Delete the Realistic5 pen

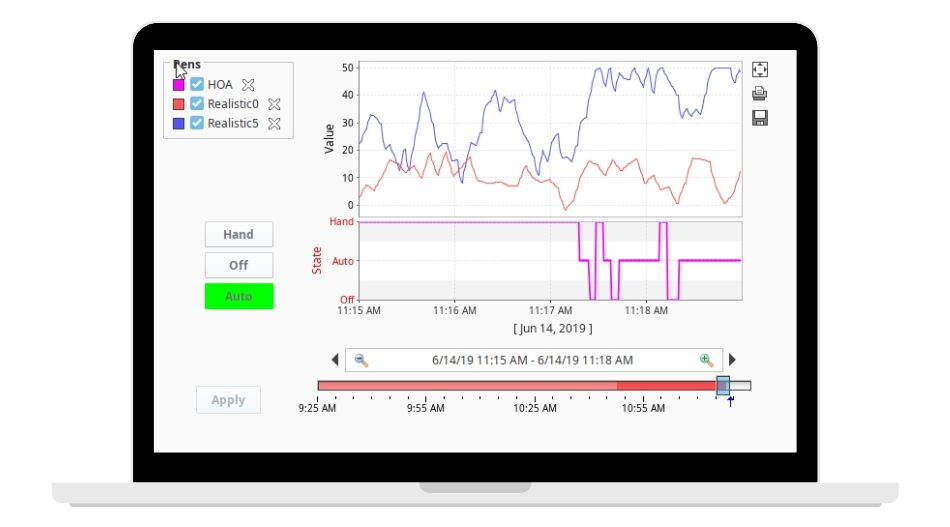click(274, 123)
